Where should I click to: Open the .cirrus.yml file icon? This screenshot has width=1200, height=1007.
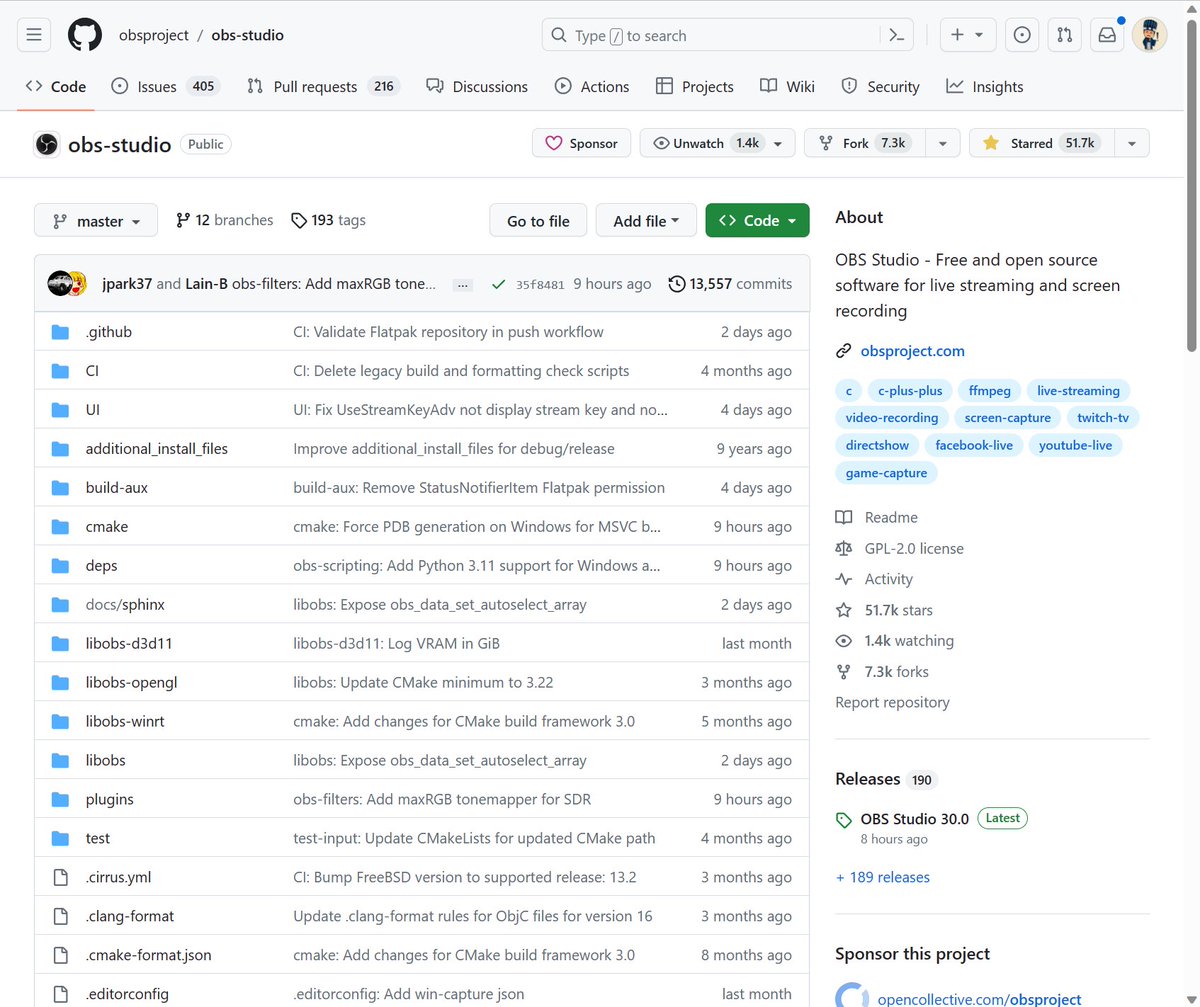(x=60, y=877)
